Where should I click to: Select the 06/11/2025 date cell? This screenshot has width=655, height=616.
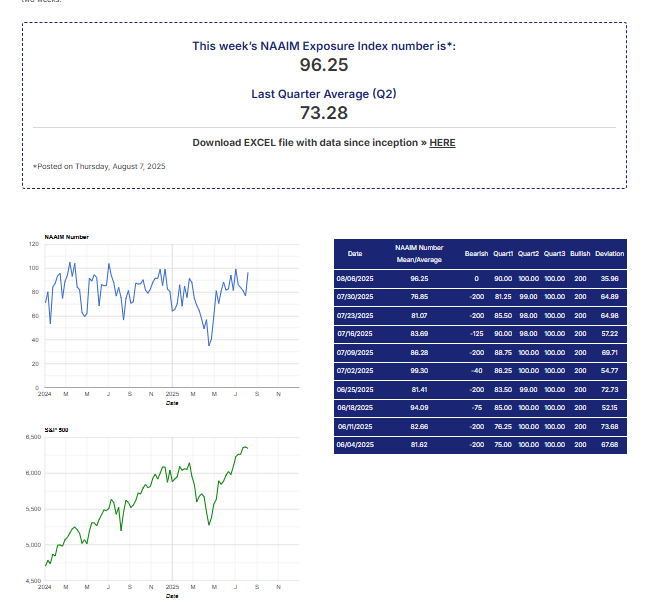point(355,426)
